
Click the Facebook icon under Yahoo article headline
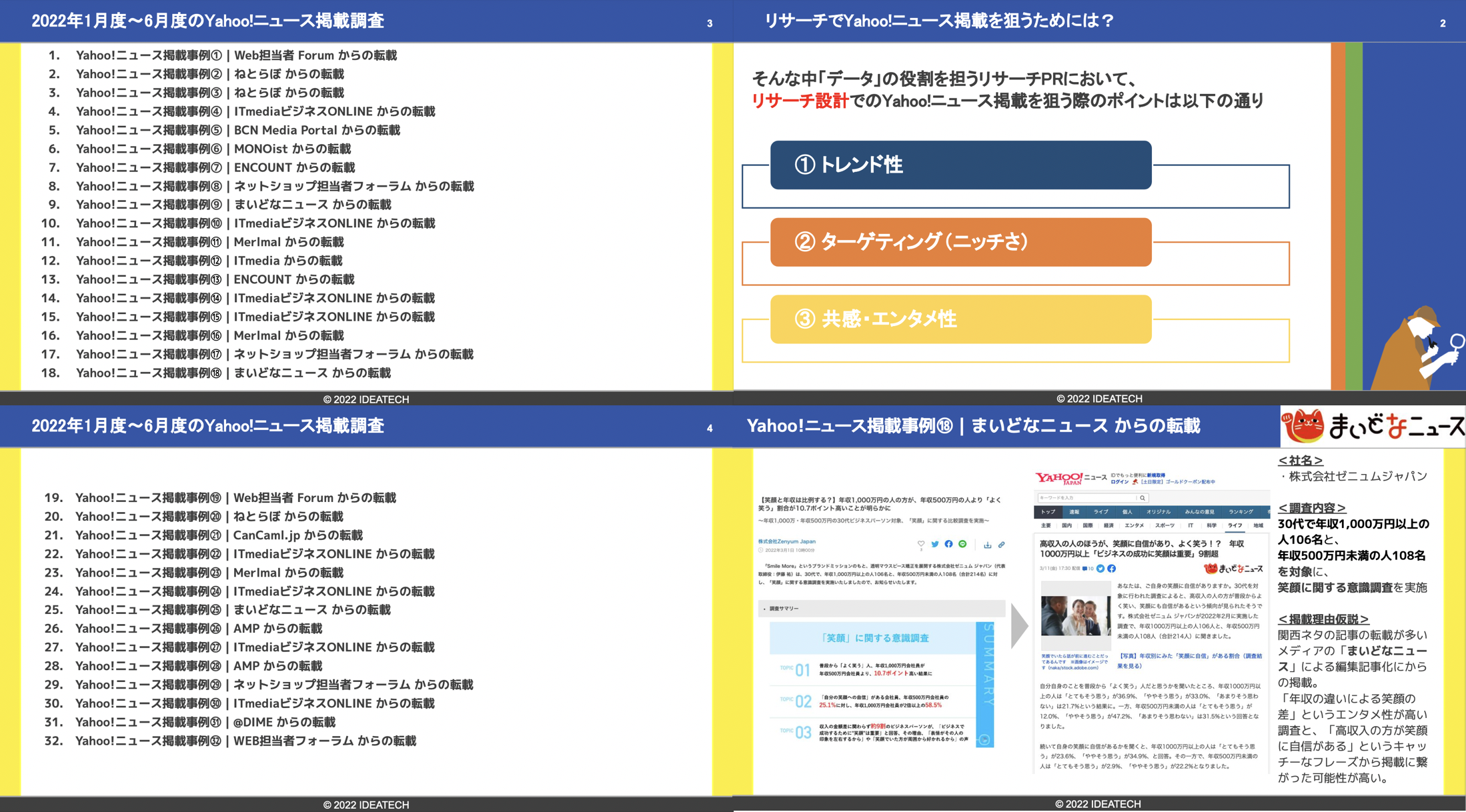tap(1112, 569)
